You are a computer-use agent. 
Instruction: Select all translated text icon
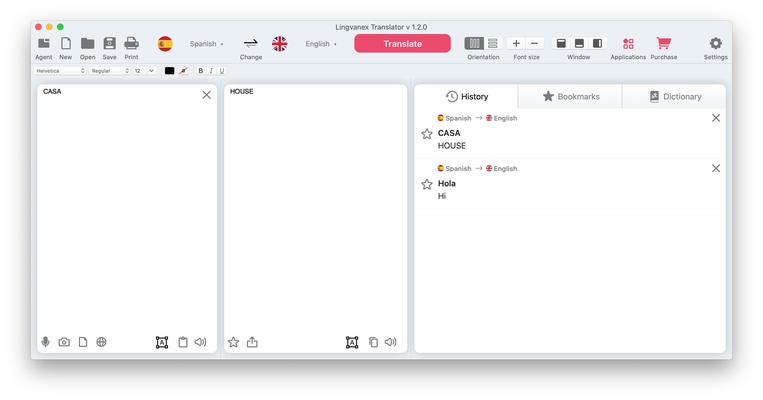(x=352, y=342)
